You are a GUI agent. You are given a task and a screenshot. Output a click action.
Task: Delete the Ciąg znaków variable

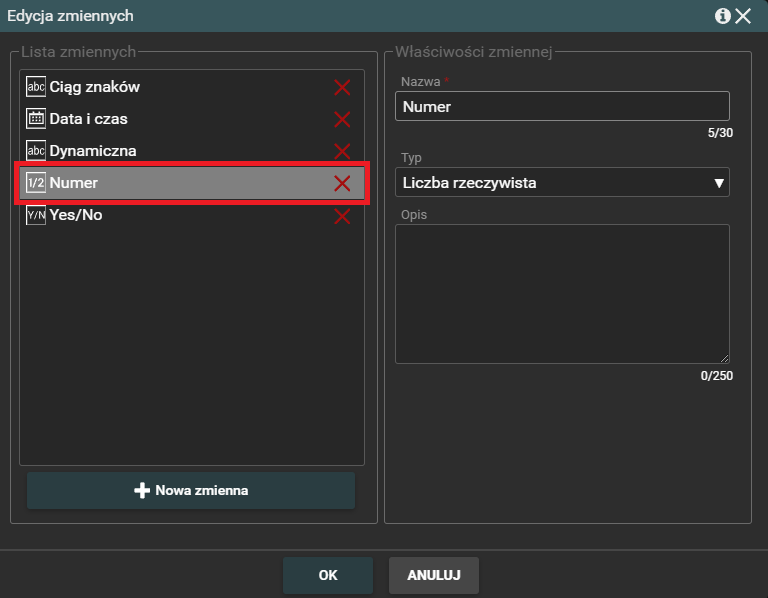tap(342, 87)
